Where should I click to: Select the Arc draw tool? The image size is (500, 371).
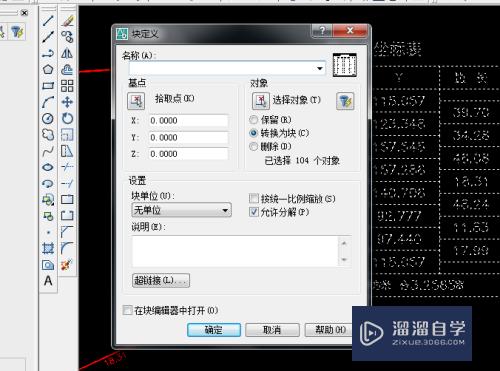coord(48,102)
